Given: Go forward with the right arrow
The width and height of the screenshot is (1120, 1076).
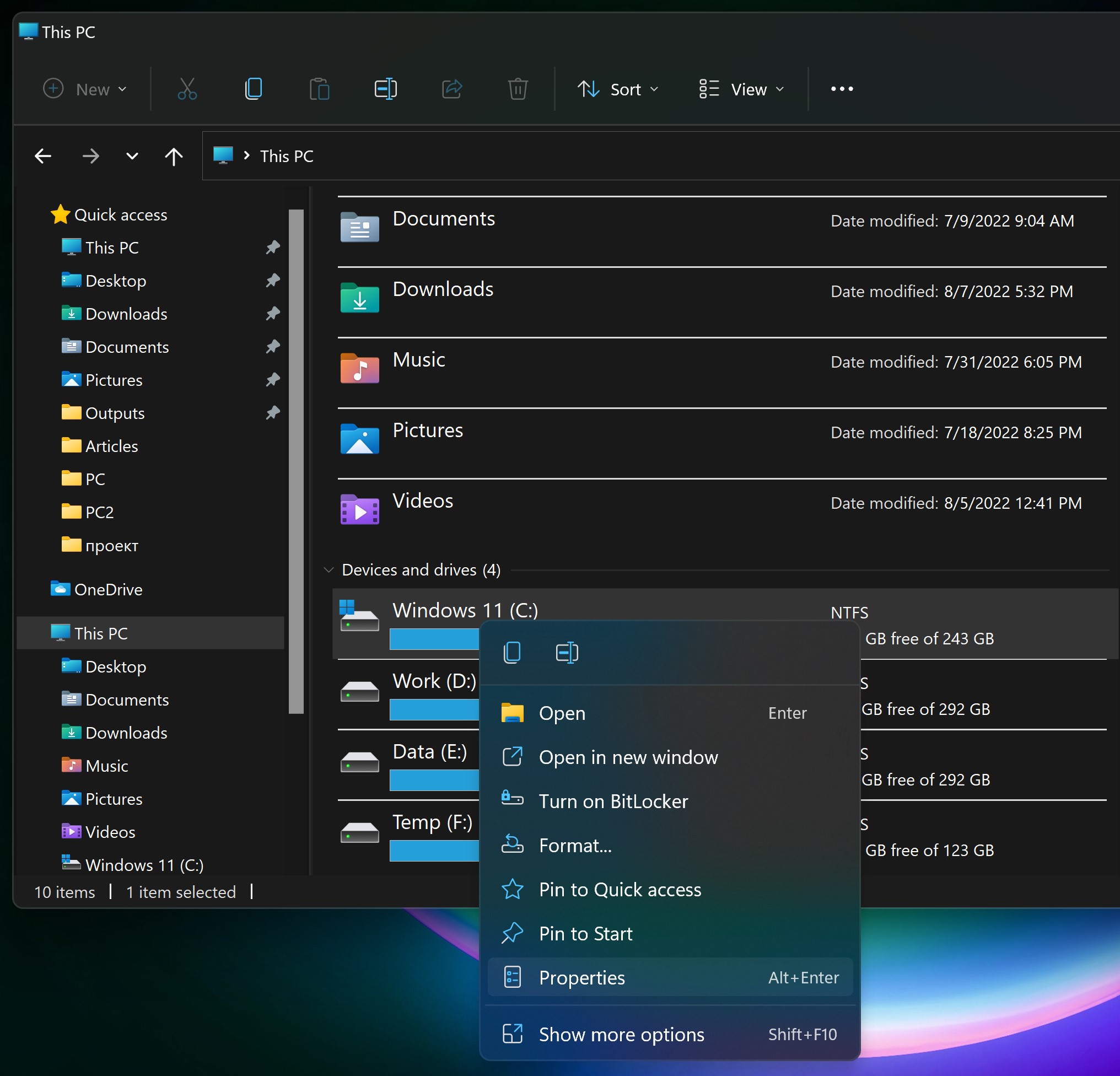Looking at the screenshot, I should [x=90, y=156].
